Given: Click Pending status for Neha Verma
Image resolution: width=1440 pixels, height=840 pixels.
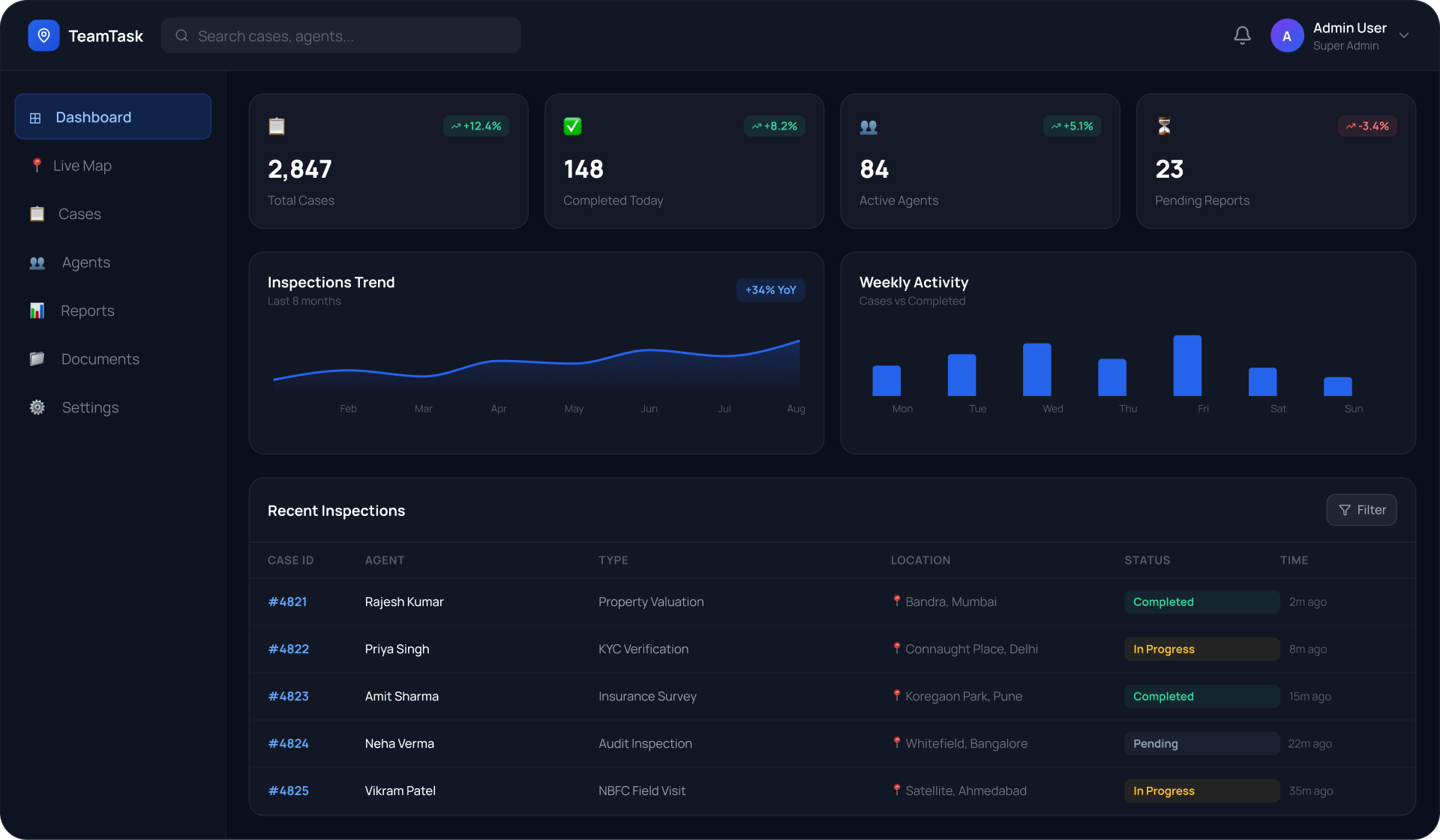Looking at the screenshot, I should click(1201, 743).
